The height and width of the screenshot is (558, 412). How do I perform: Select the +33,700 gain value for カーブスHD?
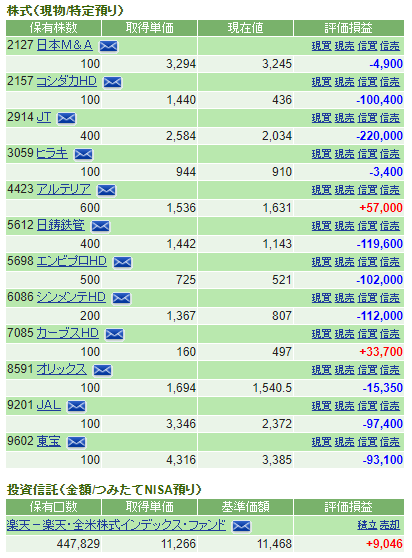tap(381, 352)
